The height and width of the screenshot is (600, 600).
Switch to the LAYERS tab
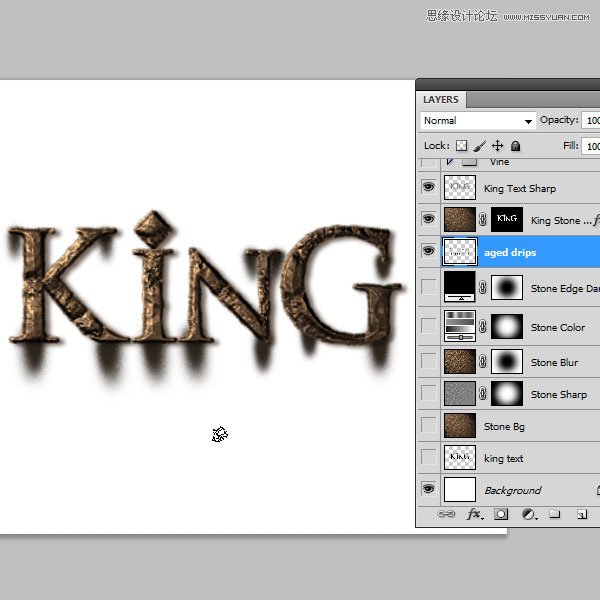tap(440, 100)
